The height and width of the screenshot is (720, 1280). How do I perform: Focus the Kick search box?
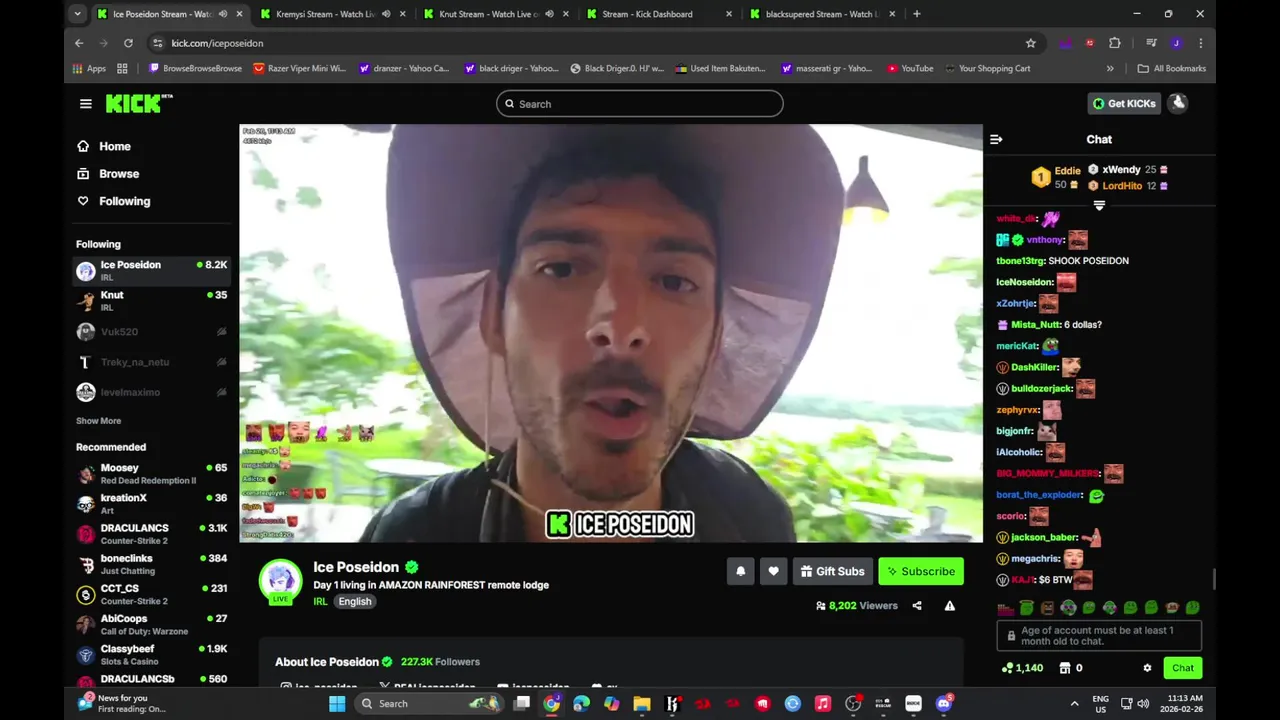[640, 104]
